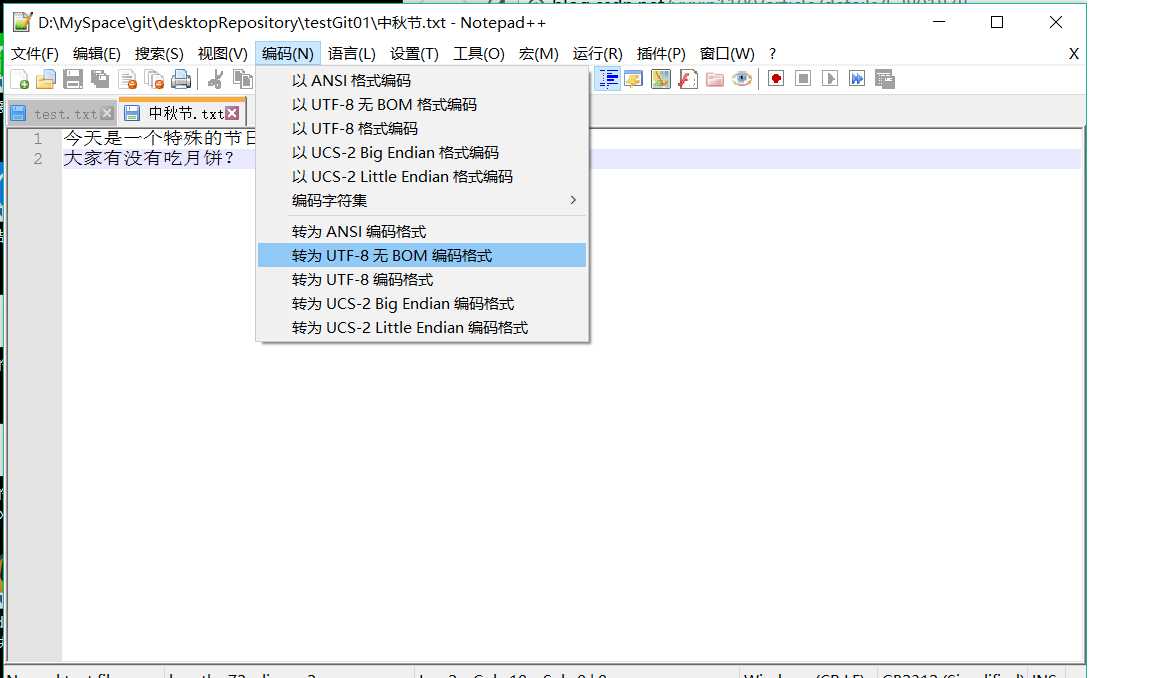
Task: Click line number 1 in margin
Action: pyautogui.click(x=37, y=138)
